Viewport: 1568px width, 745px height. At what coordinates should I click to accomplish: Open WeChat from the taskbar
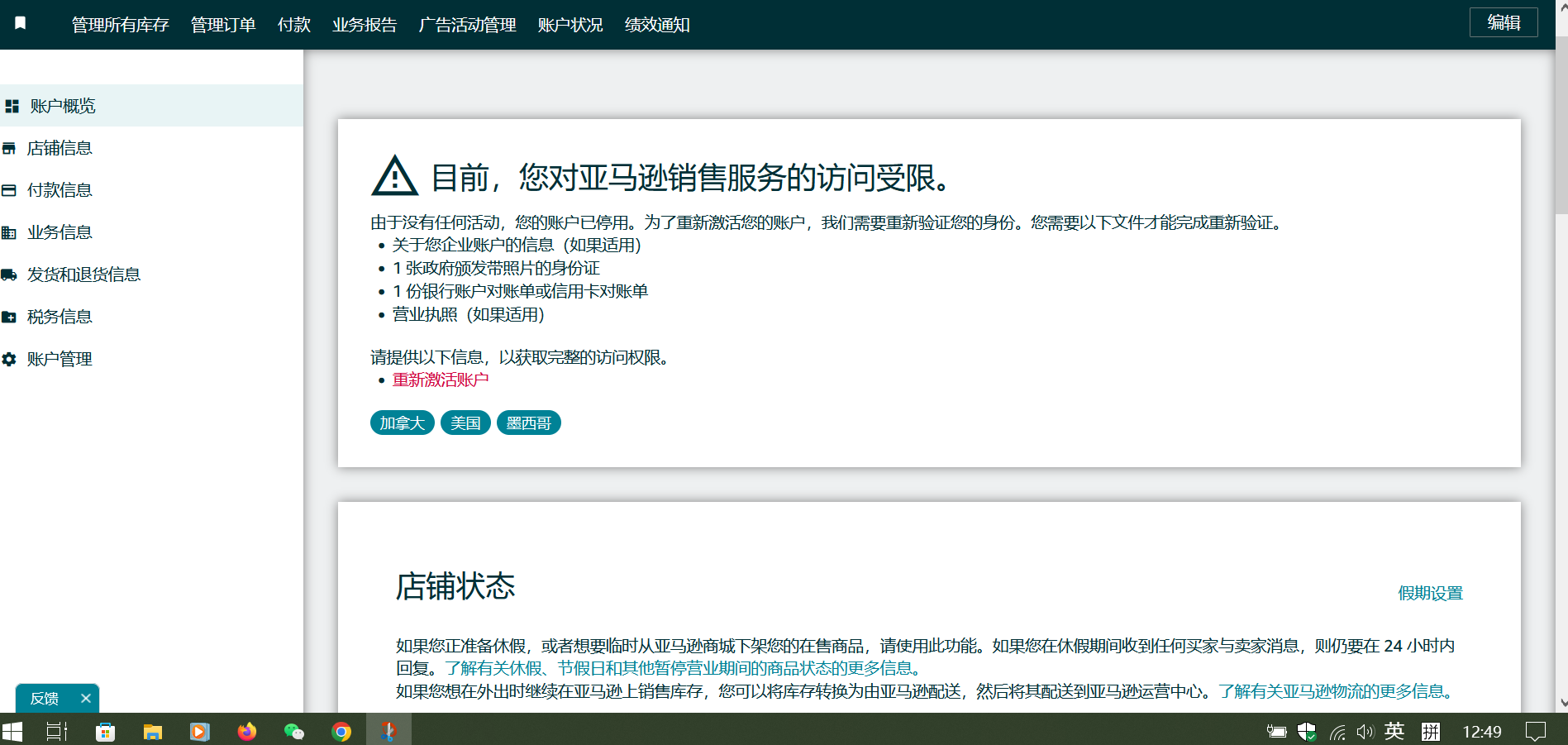point(293,732)
